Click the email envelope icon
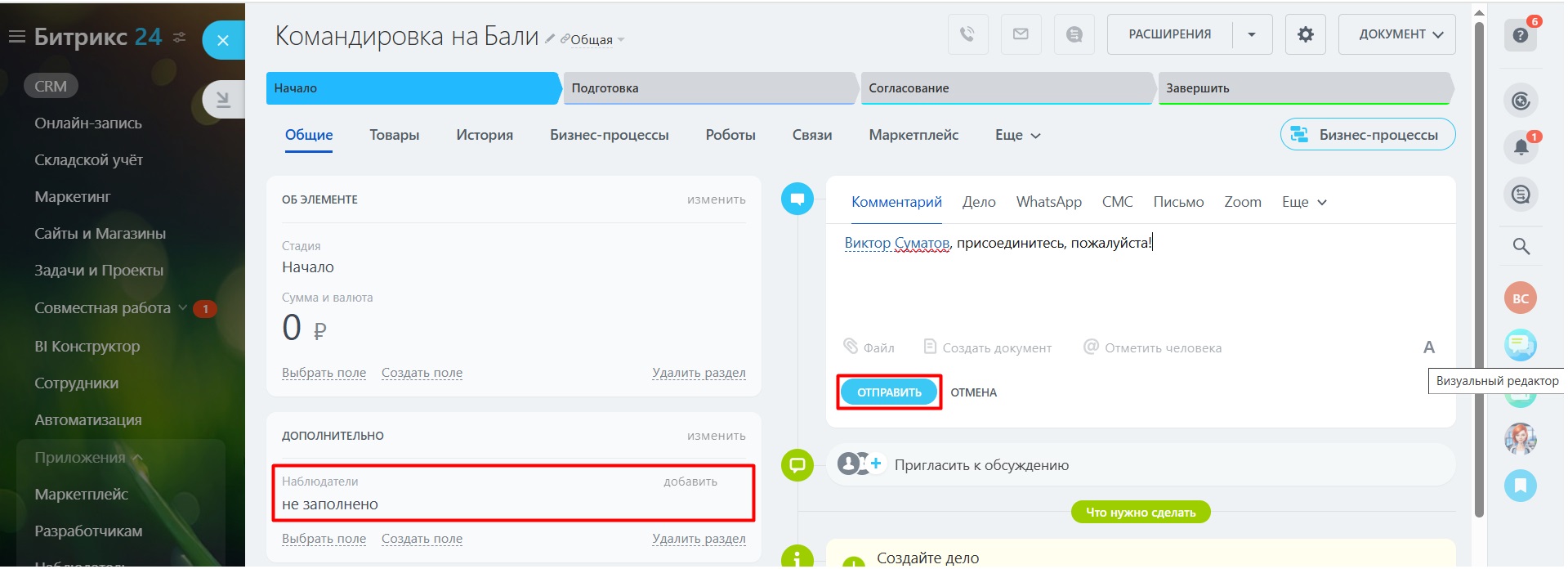1568x569 pixels. tap(1021, 34)
